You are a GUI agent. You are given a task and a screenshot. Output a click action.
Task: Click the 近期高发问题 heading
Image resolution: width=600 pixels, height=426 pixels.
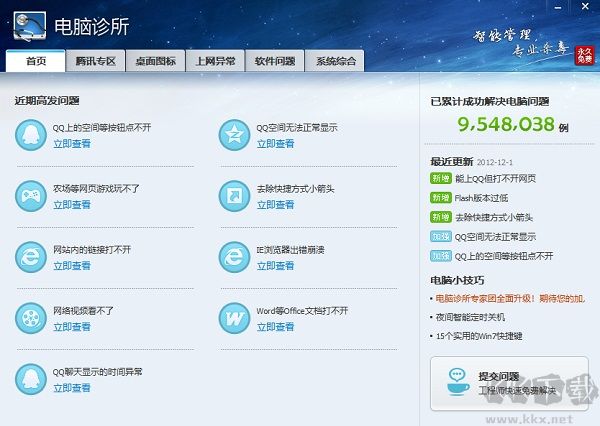click(x=47, y=101)
